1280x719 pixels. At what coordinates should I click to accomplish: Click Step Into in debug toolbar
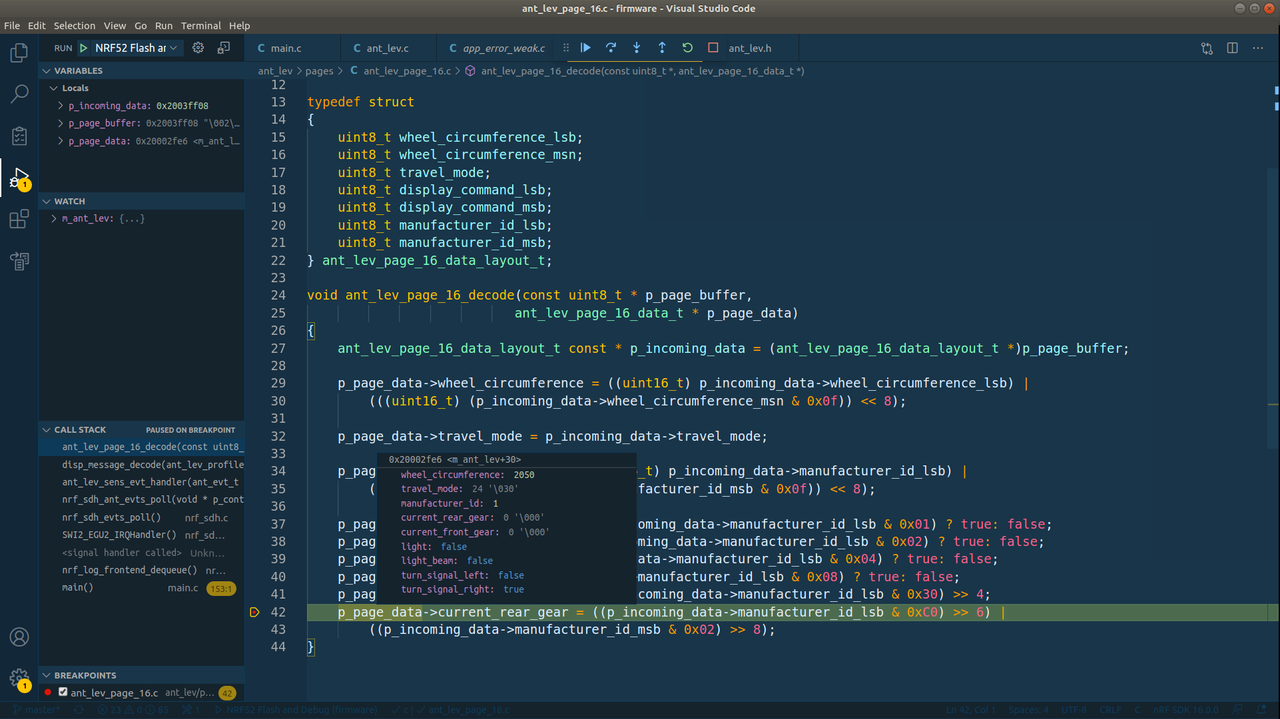(637, 48)
